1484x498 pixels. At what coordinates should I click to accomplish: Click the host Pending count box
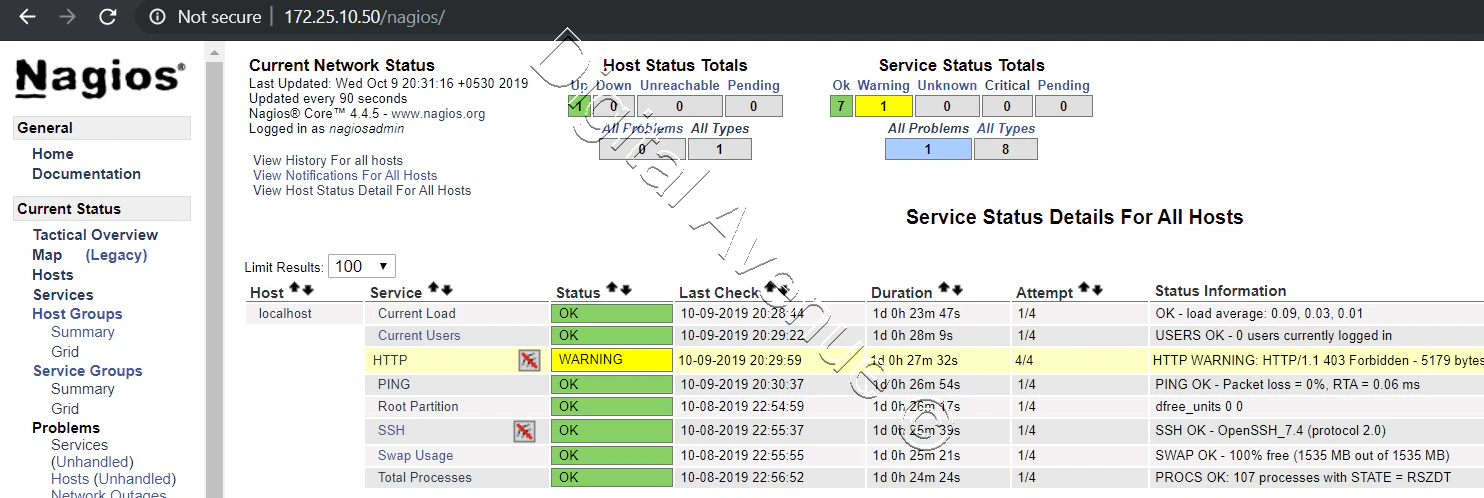click(x=753, y=106)
